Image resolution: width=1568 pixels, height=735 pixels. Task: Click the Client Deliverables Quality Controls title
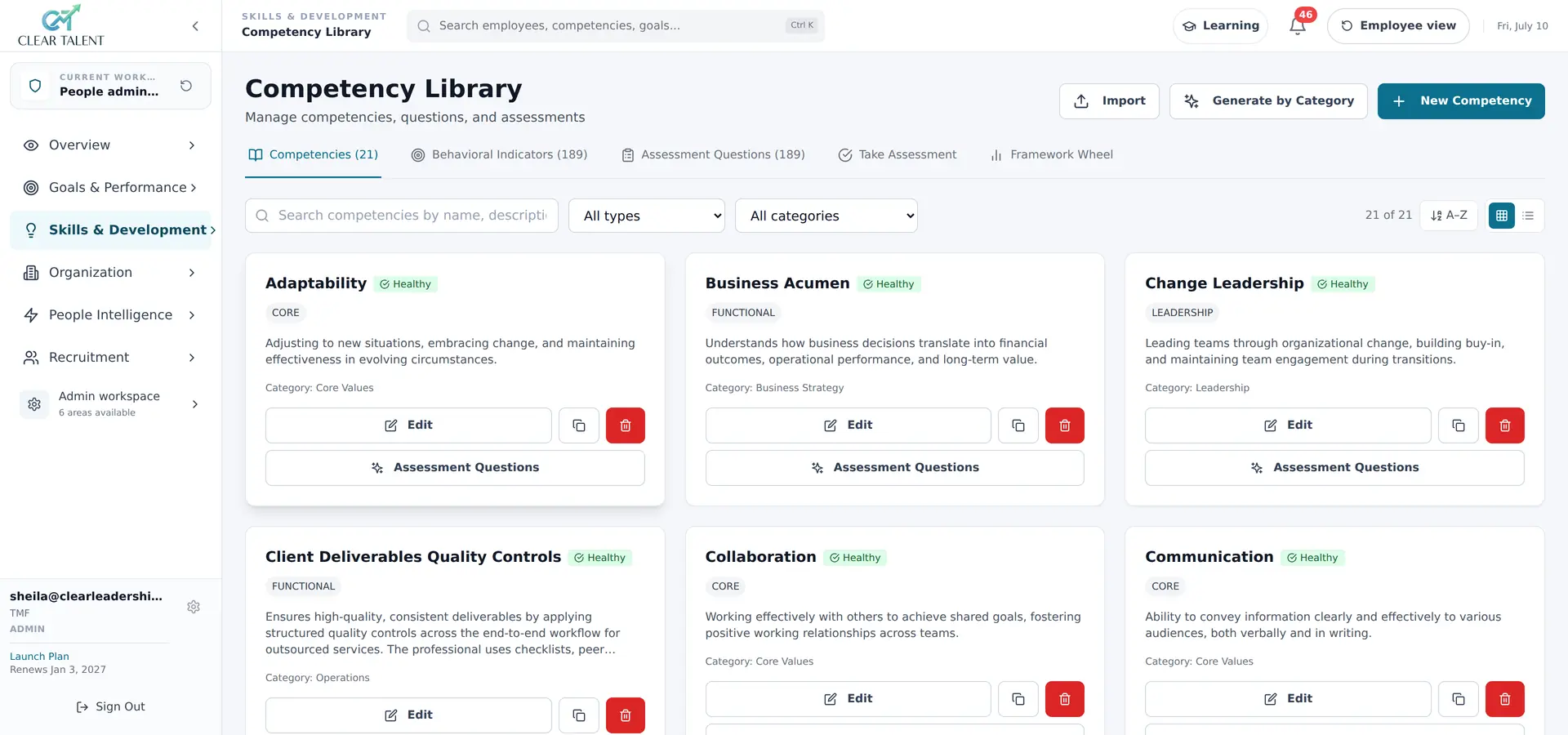tap(413, 557)
